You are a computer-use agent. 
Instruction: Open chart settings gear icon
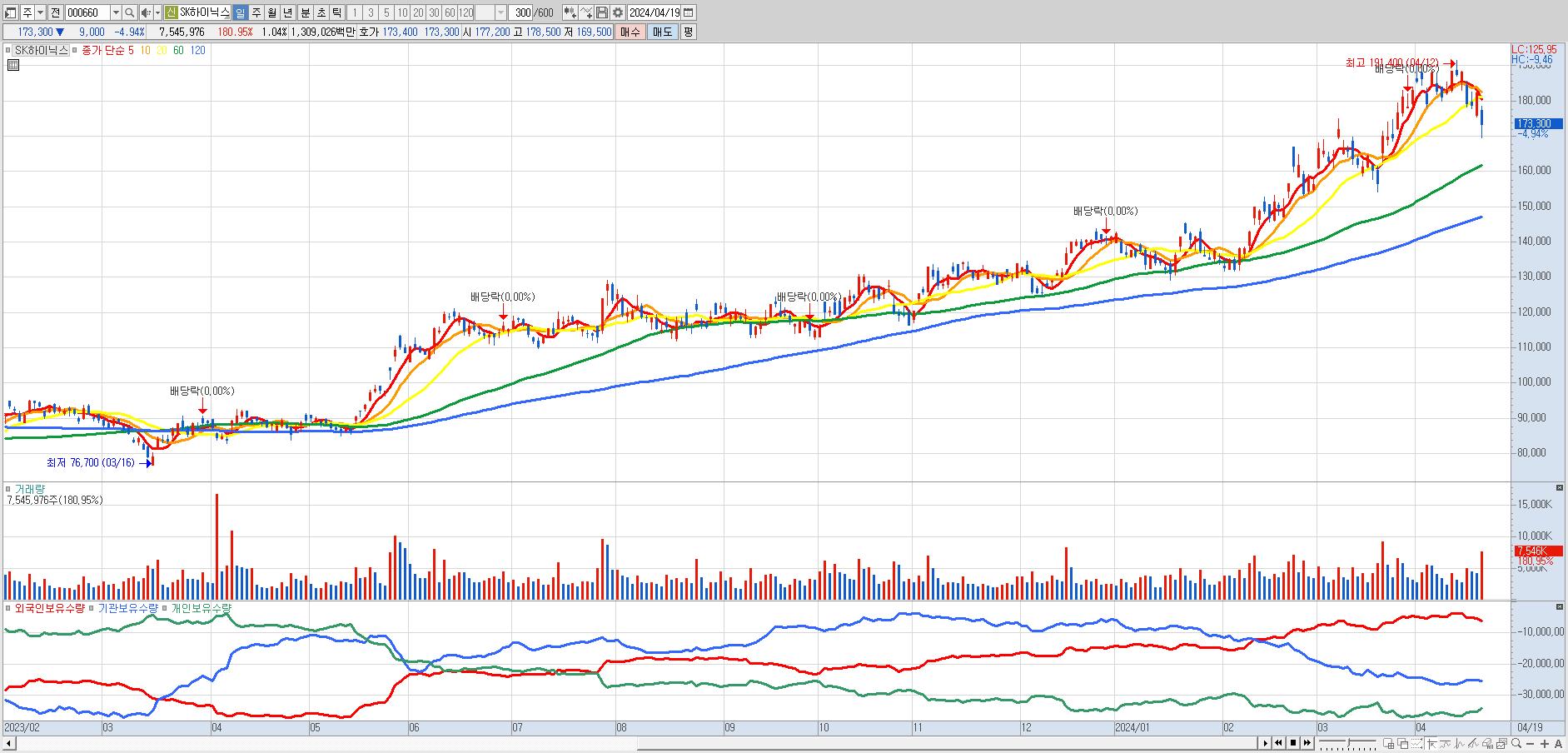coord(617,12)
